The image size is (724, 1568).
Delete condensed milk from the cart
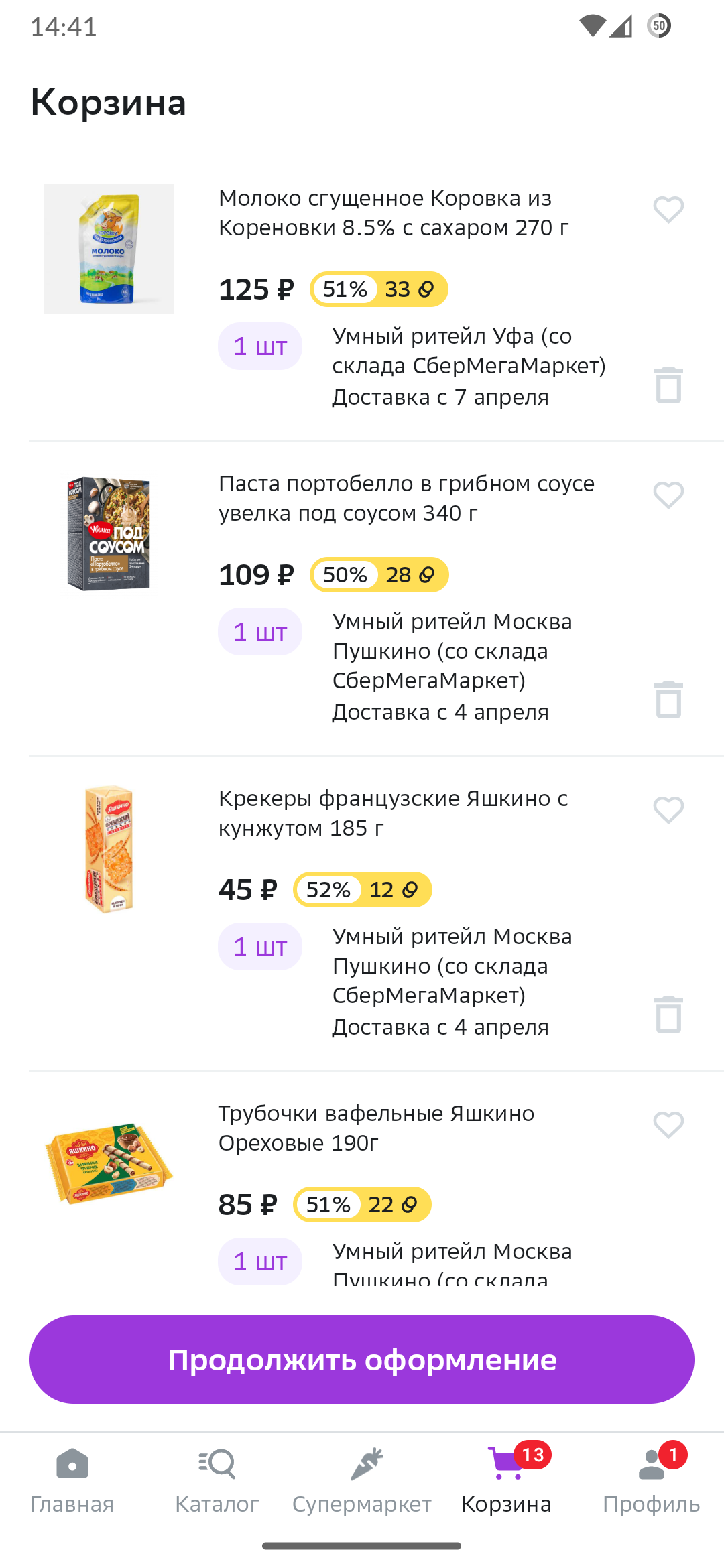(x=668, y=385)
